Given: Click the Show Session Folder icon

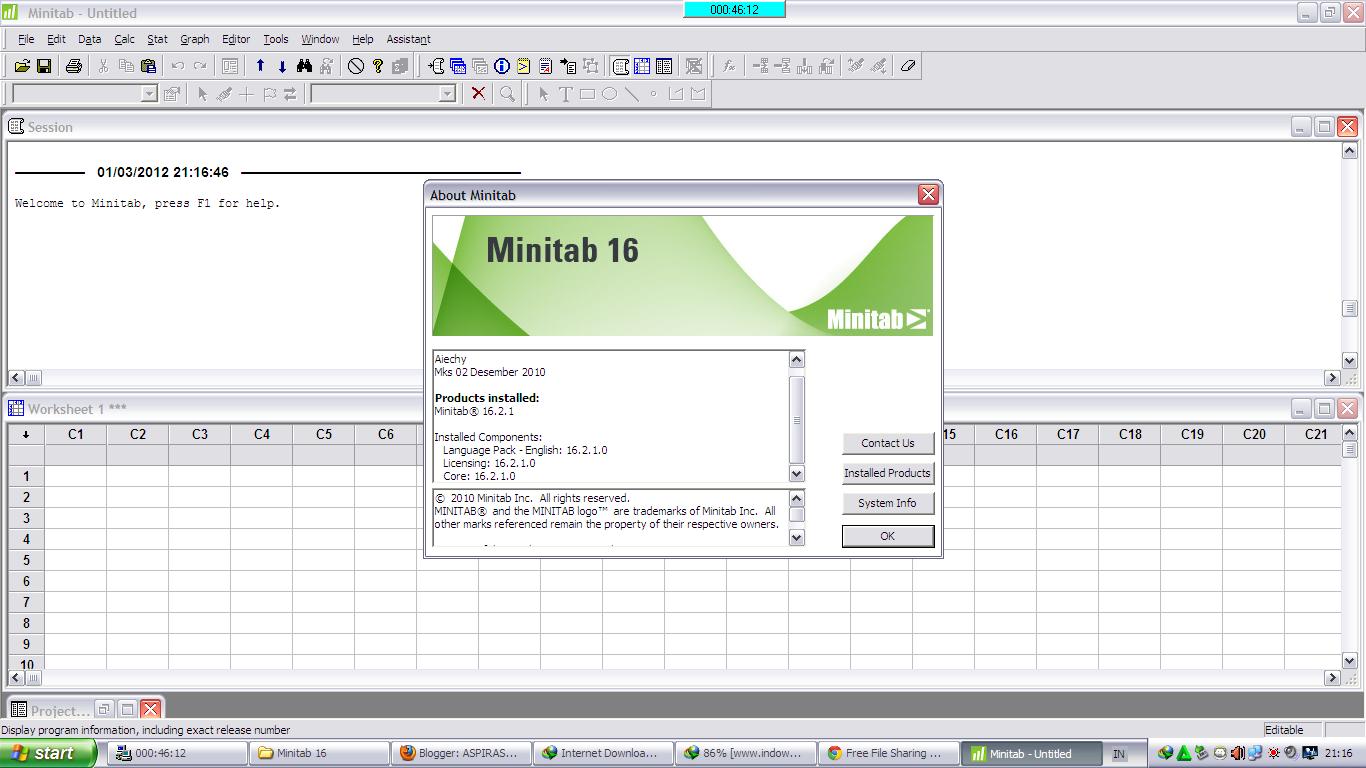Looking at the screenshot, I should (436, 66).
